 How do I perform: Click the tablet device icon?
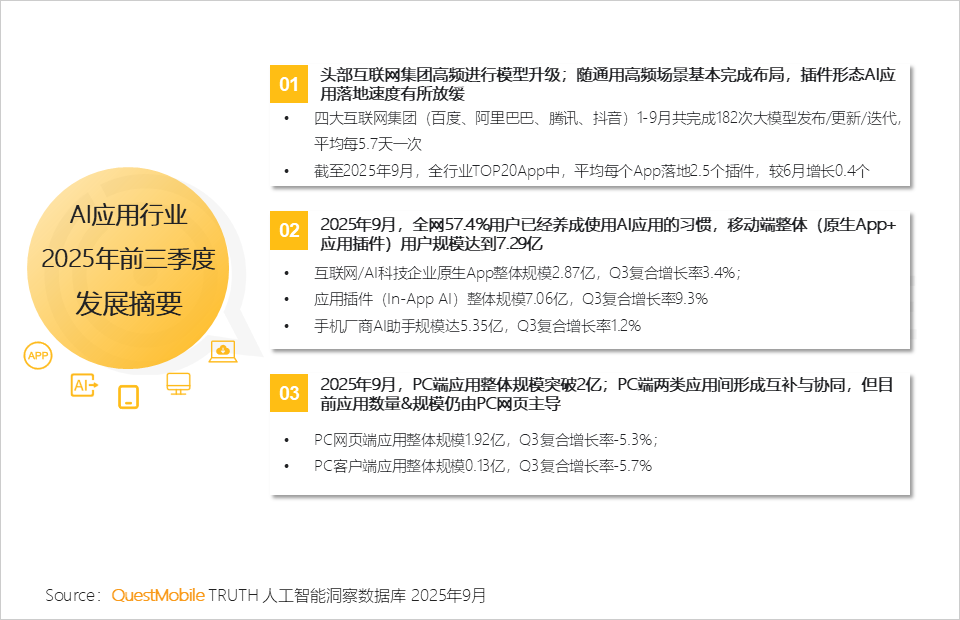pos(128,397)
